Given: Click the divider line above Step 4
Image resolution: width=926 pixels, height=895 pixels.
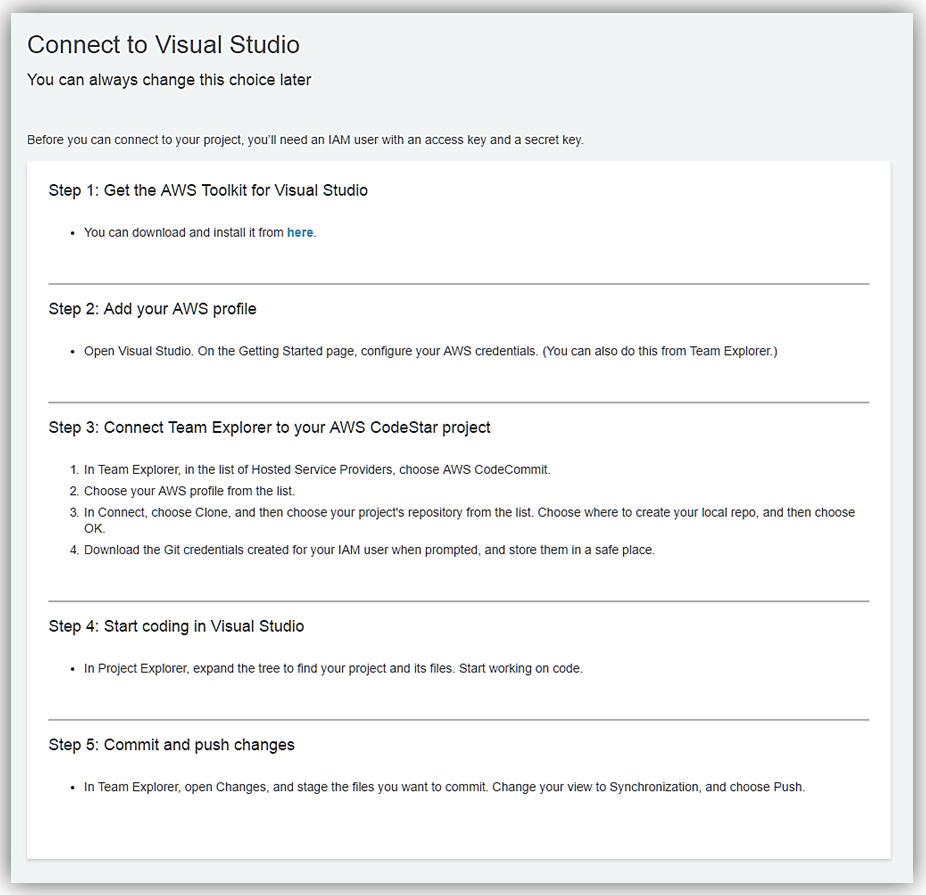Looking at the screenshot, I should point(458,601).
